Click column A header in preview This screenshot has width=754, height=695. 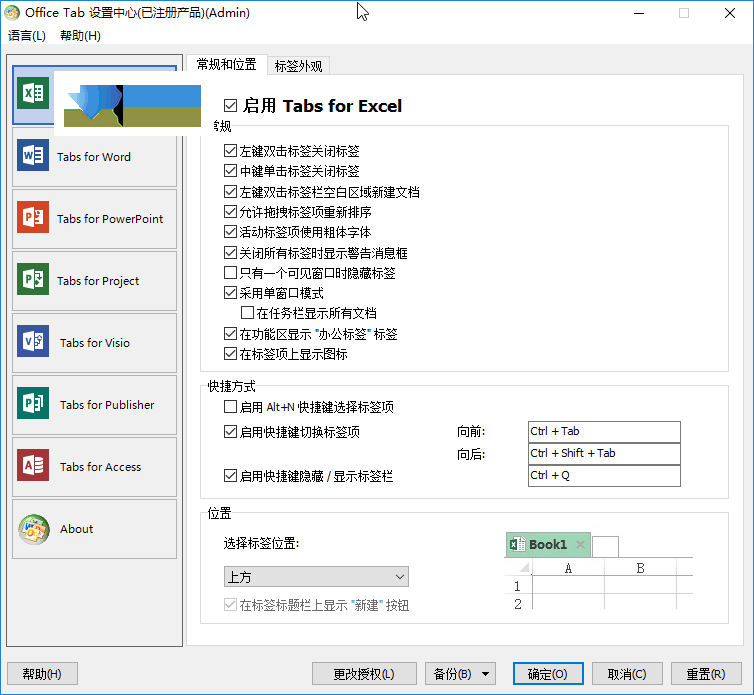(x=568, y=568)
